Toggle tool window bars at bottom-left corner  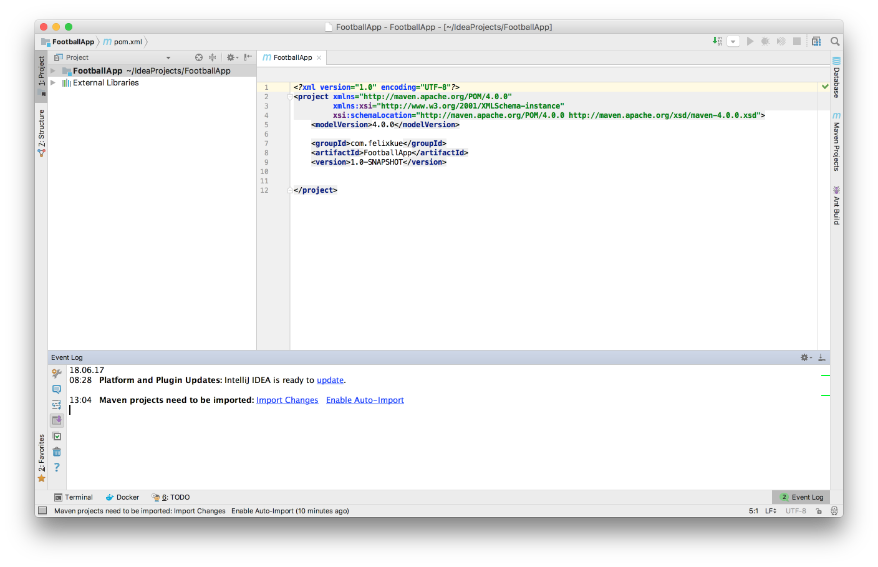click(42, 510)
